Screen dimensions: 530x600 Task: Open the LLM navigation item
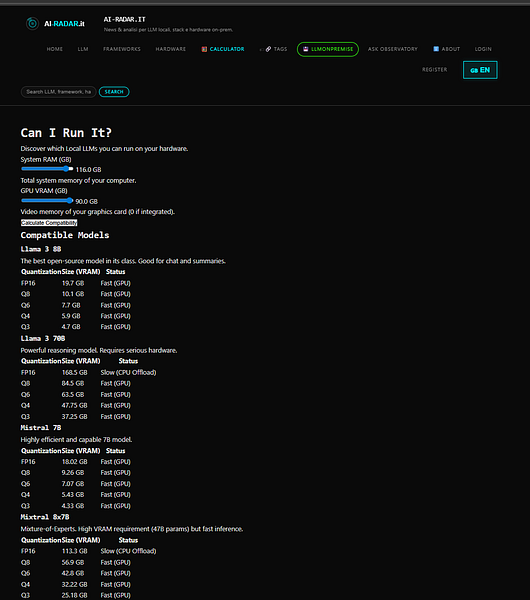click(x=83, y=49)
